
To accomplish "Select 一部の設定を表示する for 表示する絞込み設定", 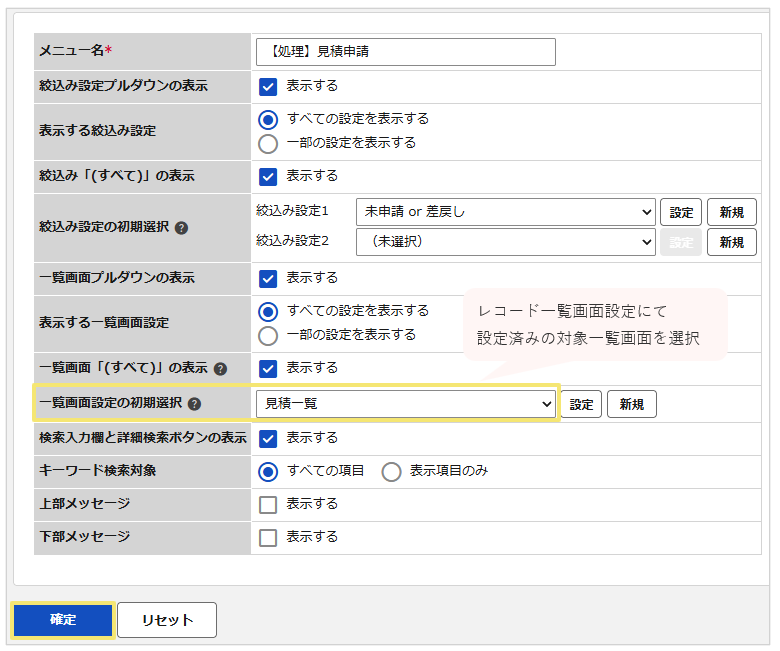I will coord(268,144).
